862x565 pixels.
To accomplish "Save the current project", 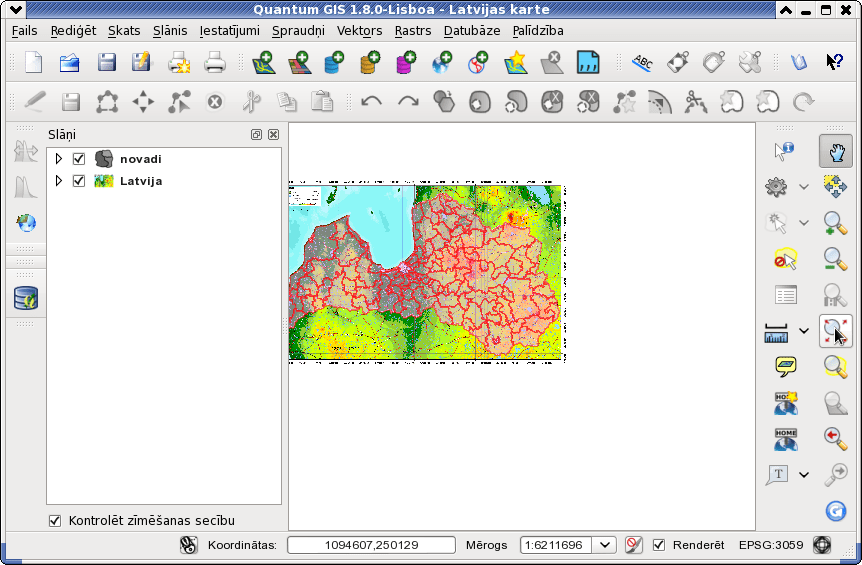I will tap(107, 62).
